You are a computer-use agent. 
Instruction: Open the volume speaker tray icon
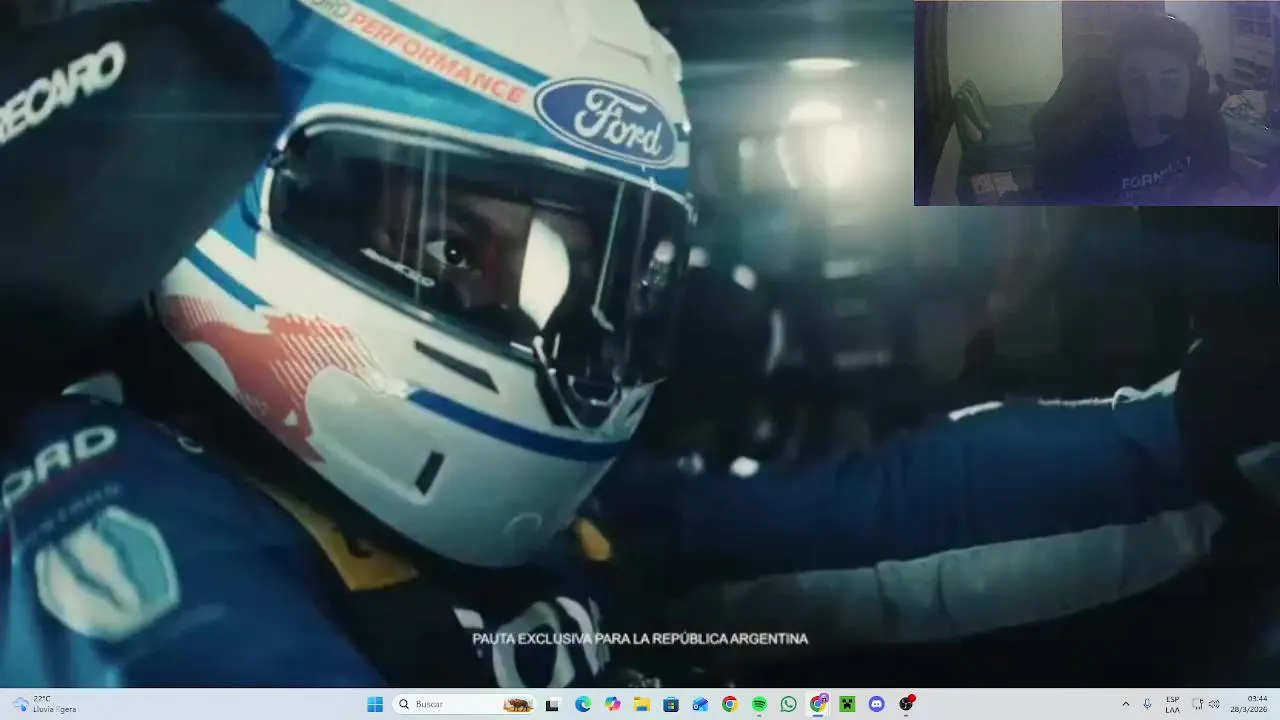pos(1214,704)
